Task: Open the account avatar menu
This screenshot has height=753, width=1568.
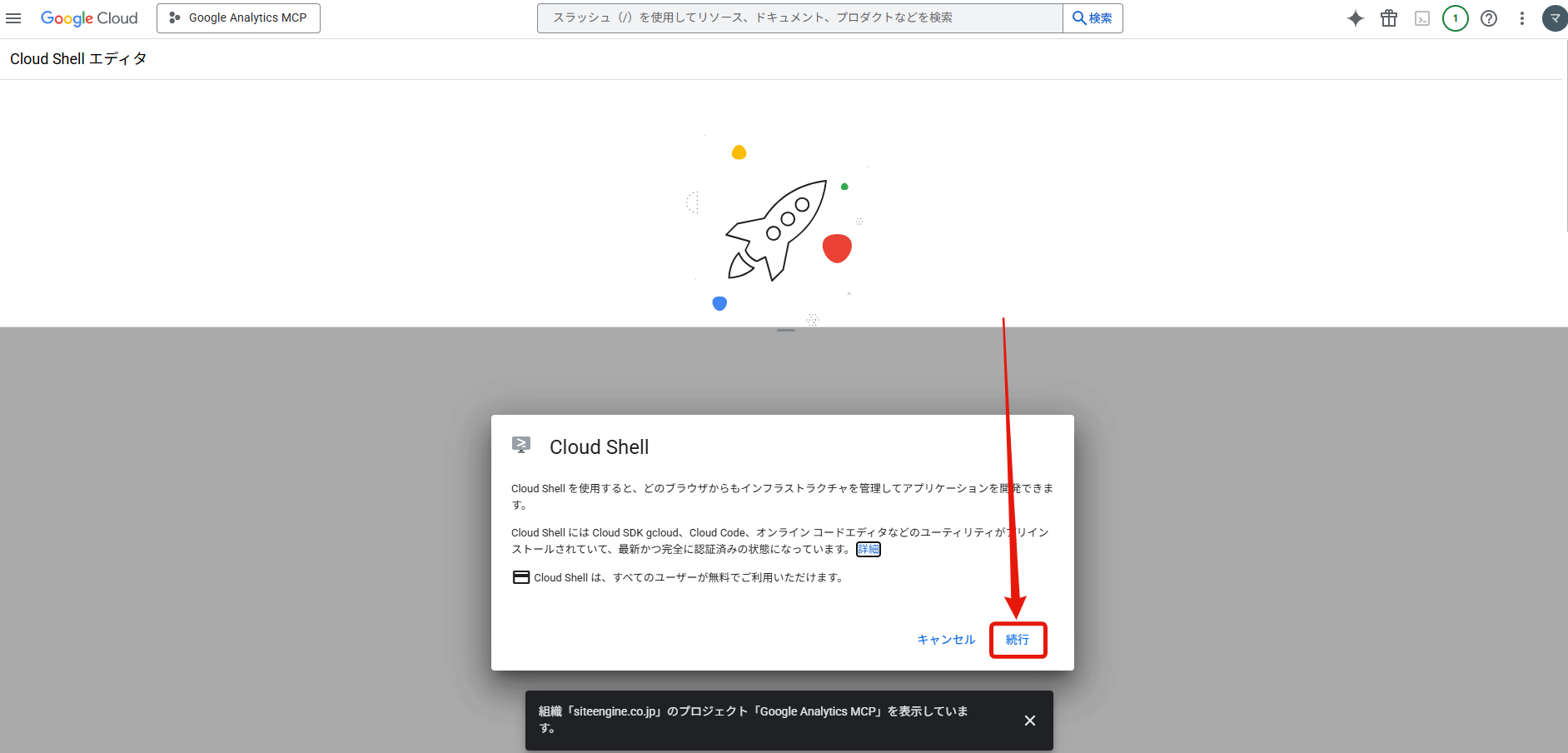Action: (1555, 18)
